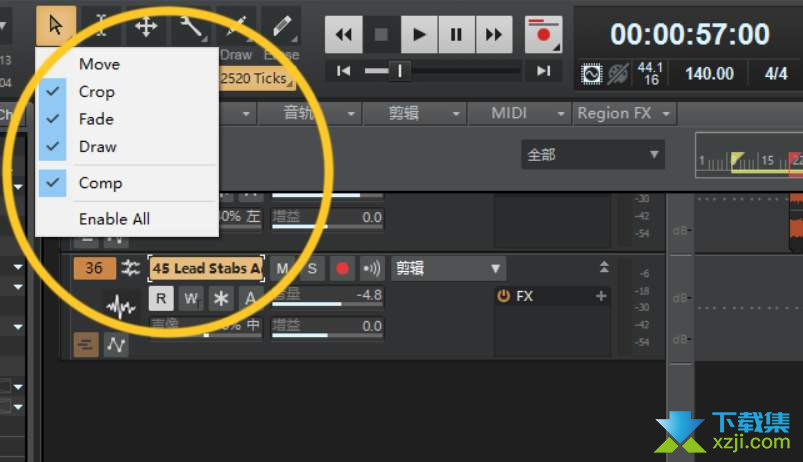Select the Edit tool wrench icon
This screenshot has height=462, width=803.
tap(191, 27)
